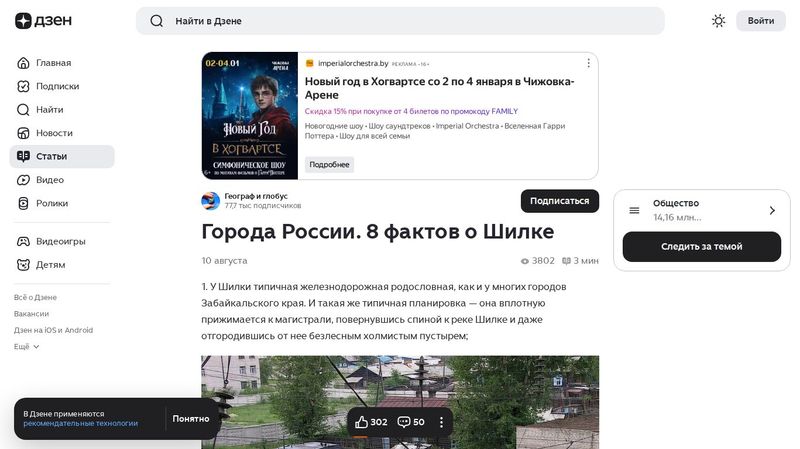
Task: Open the Hogwarts ad poster thumbnail
Action: tap(250, 116)
